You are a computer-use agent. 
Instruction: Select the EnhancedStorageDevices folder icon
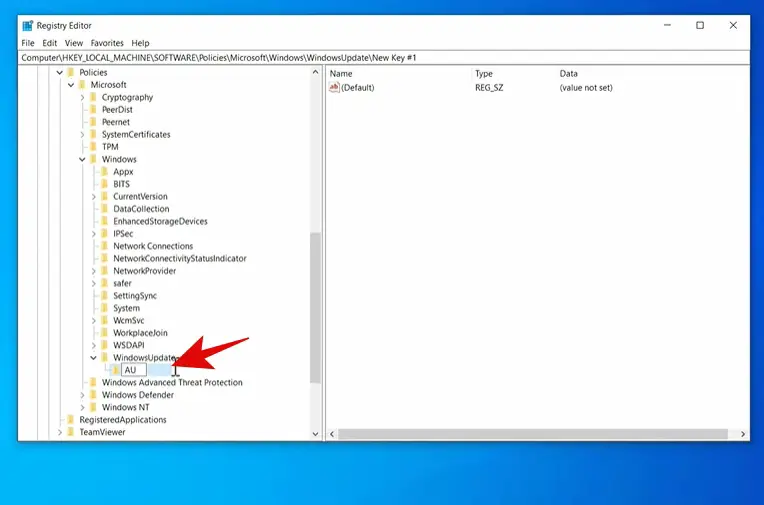tap(104, 221)
